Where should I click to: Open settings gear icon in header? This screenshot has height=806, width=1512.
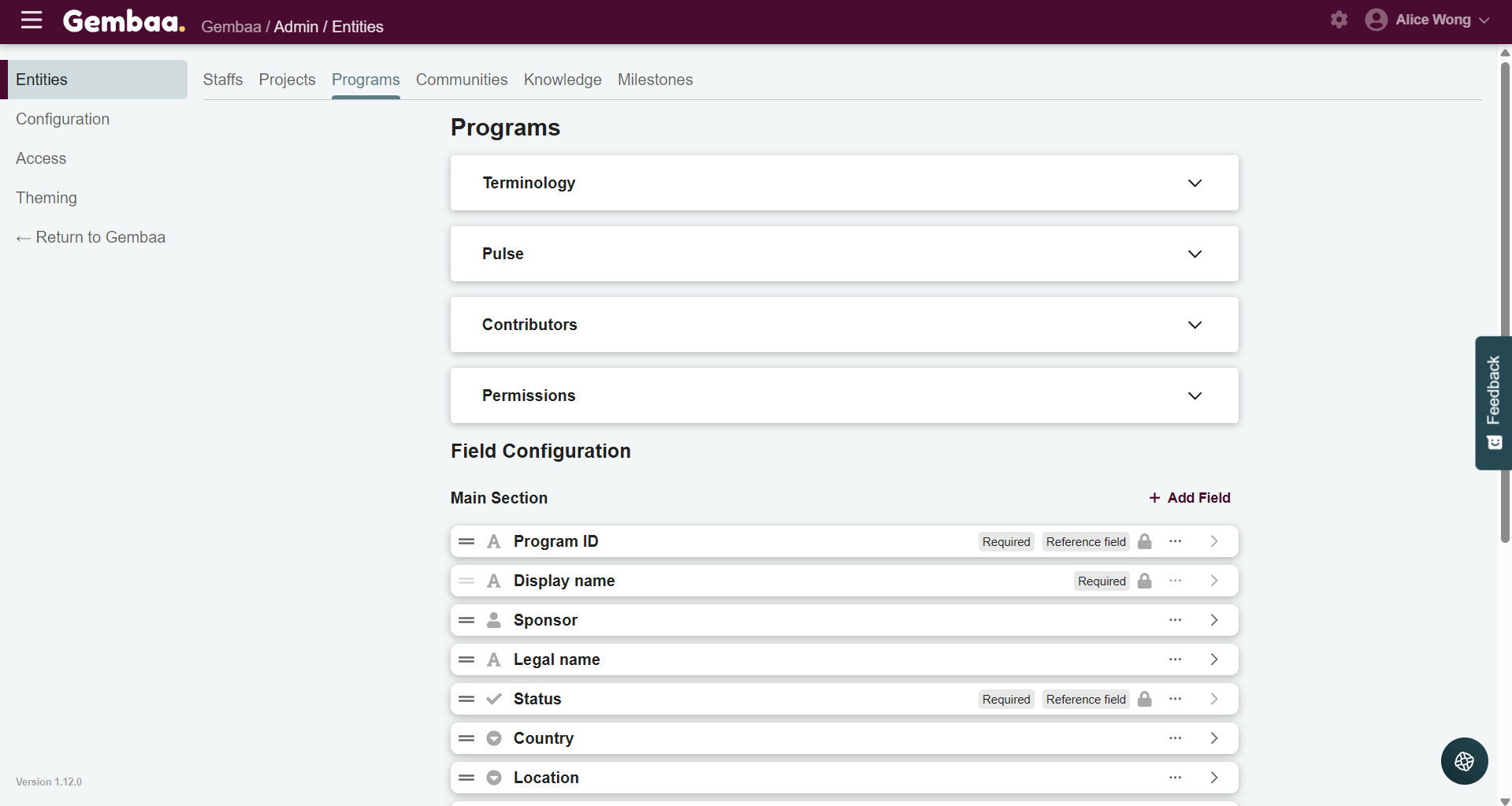point(1339,20)
